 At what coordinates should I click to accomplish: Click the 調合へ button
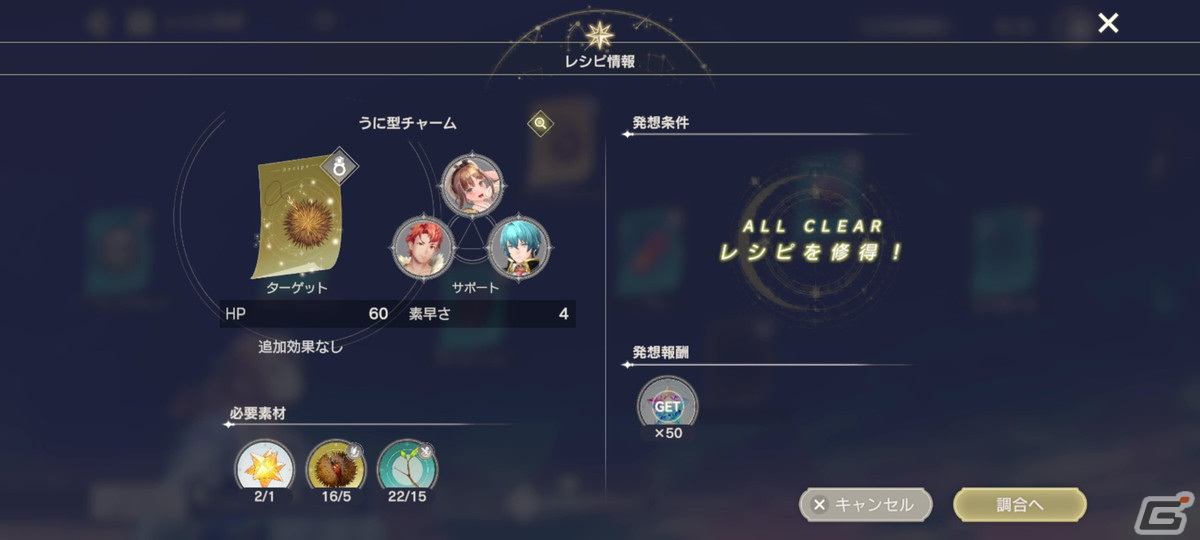pos(1020,505)
